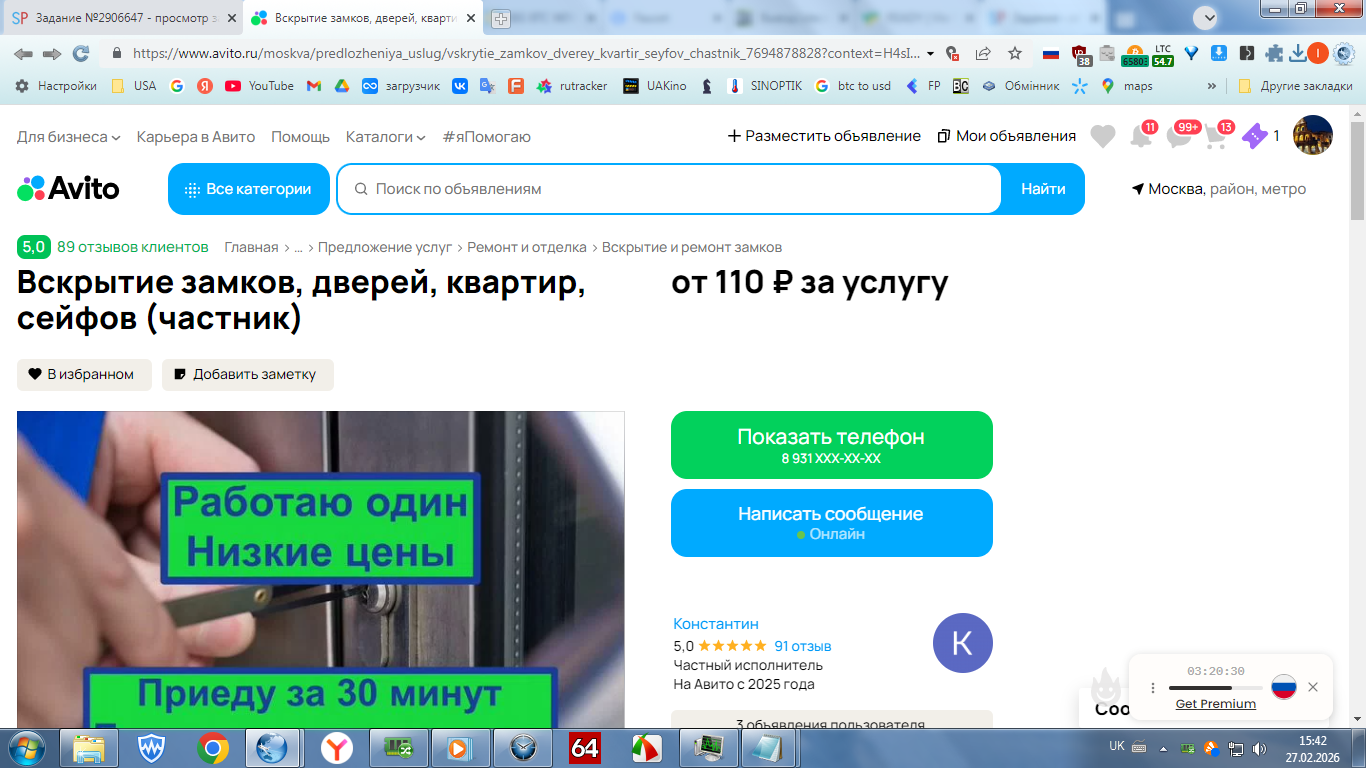Click Разместить объявление
Screen dimensions: 1366x768
[x=824, y=136]
